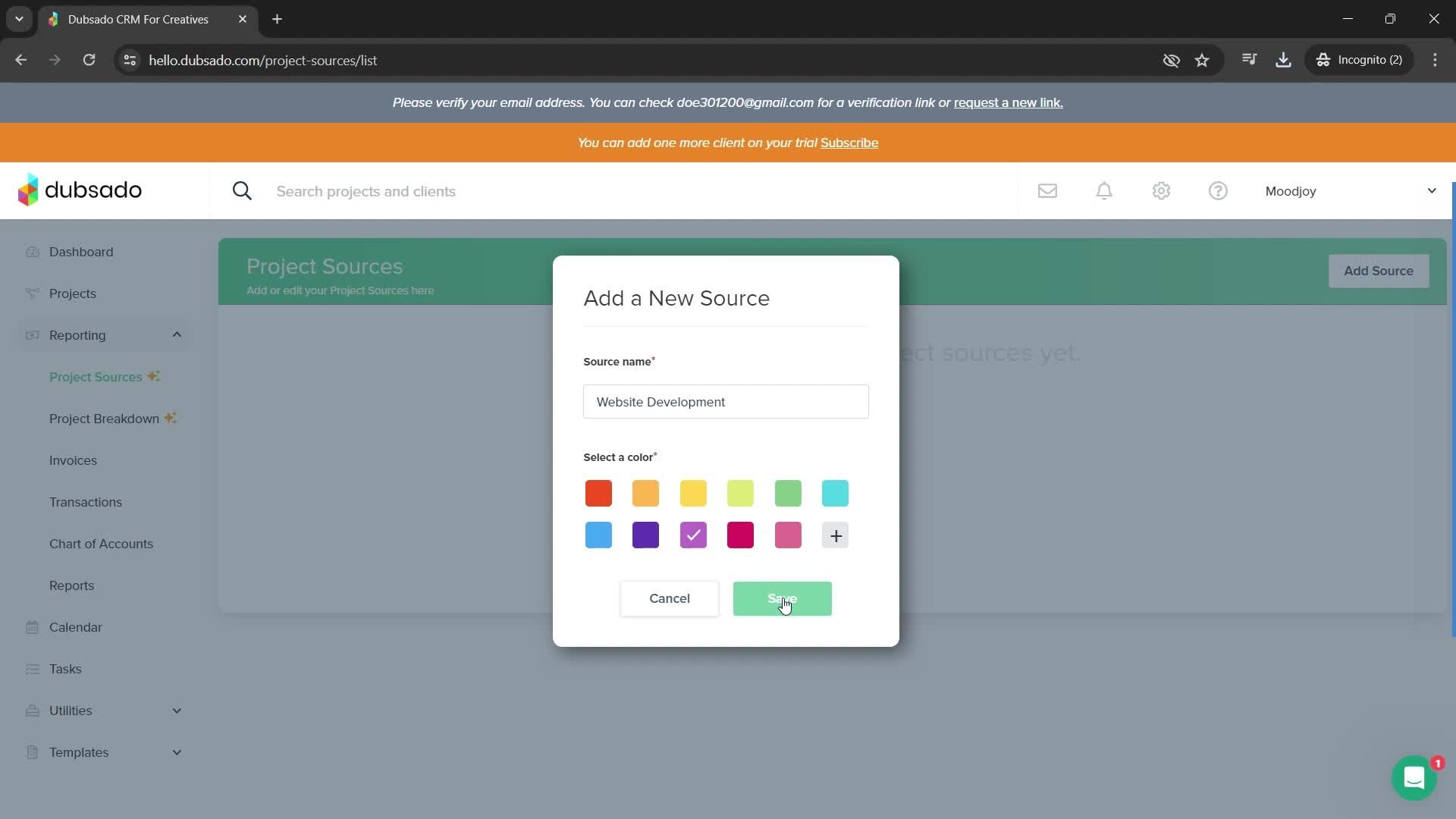The image size is (1456, 819).
Task: Select the dark purple color swatch
Action: (645, 535)
